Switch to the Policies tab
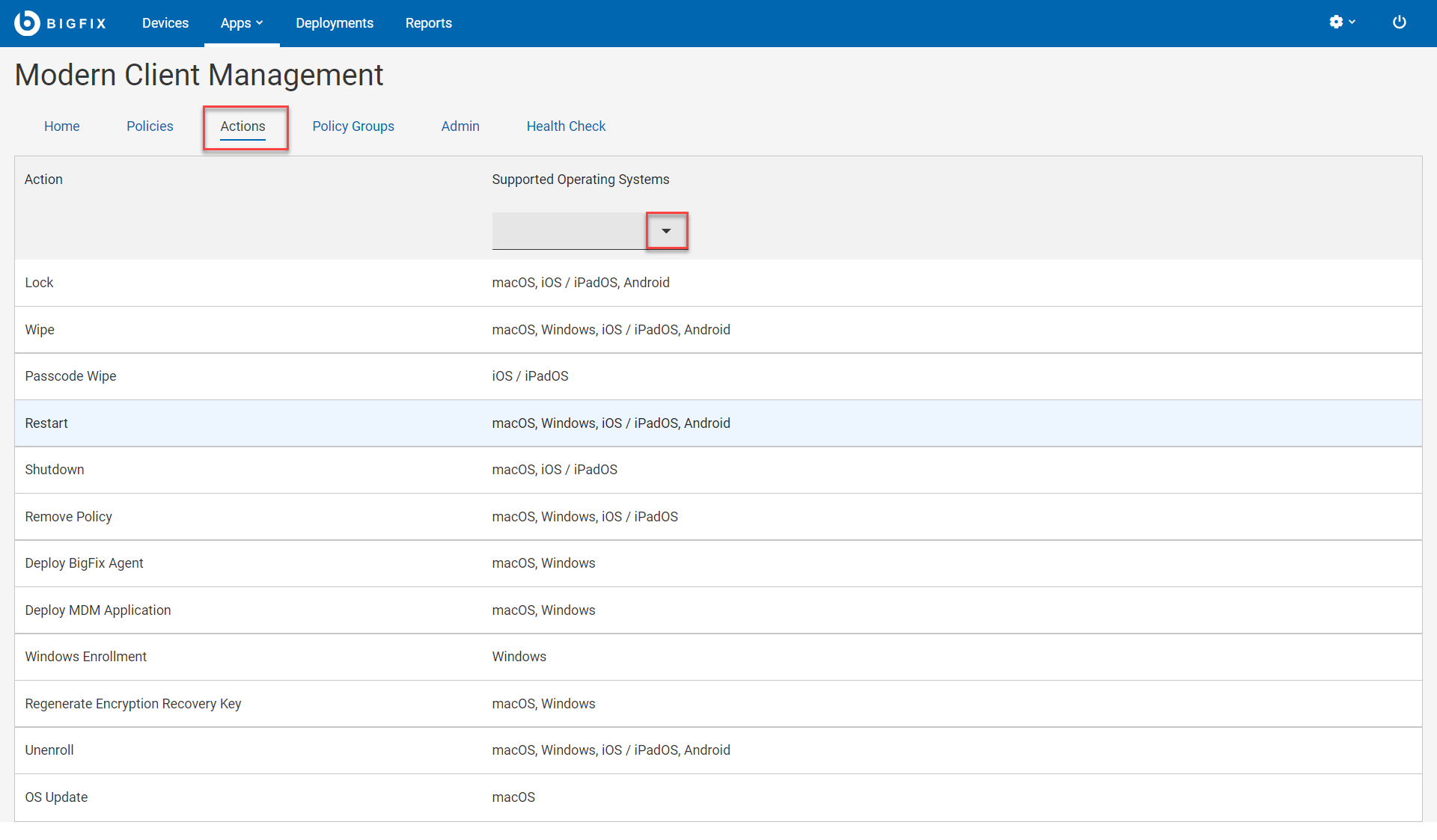The width and height of the screenshot is (1437, 840). click(x=150, y=126)
